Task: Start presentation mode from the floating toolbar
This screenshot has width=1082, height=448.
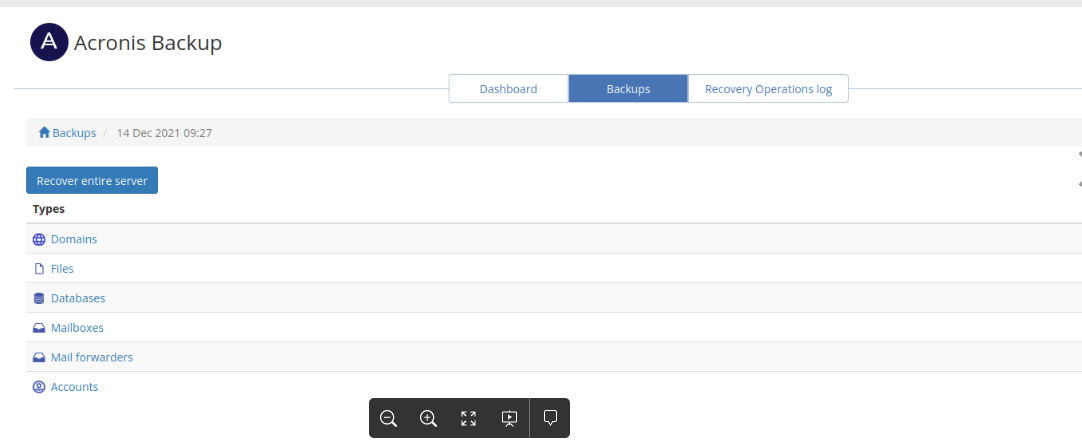Action: 509,418
